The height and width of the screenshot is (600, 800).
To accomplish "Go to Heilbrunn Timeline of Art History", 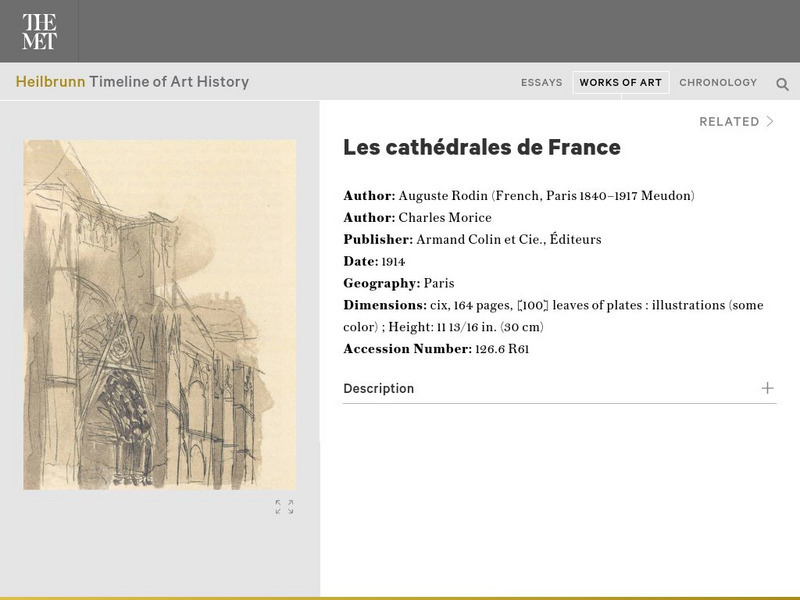I will (x=132, y=82).
